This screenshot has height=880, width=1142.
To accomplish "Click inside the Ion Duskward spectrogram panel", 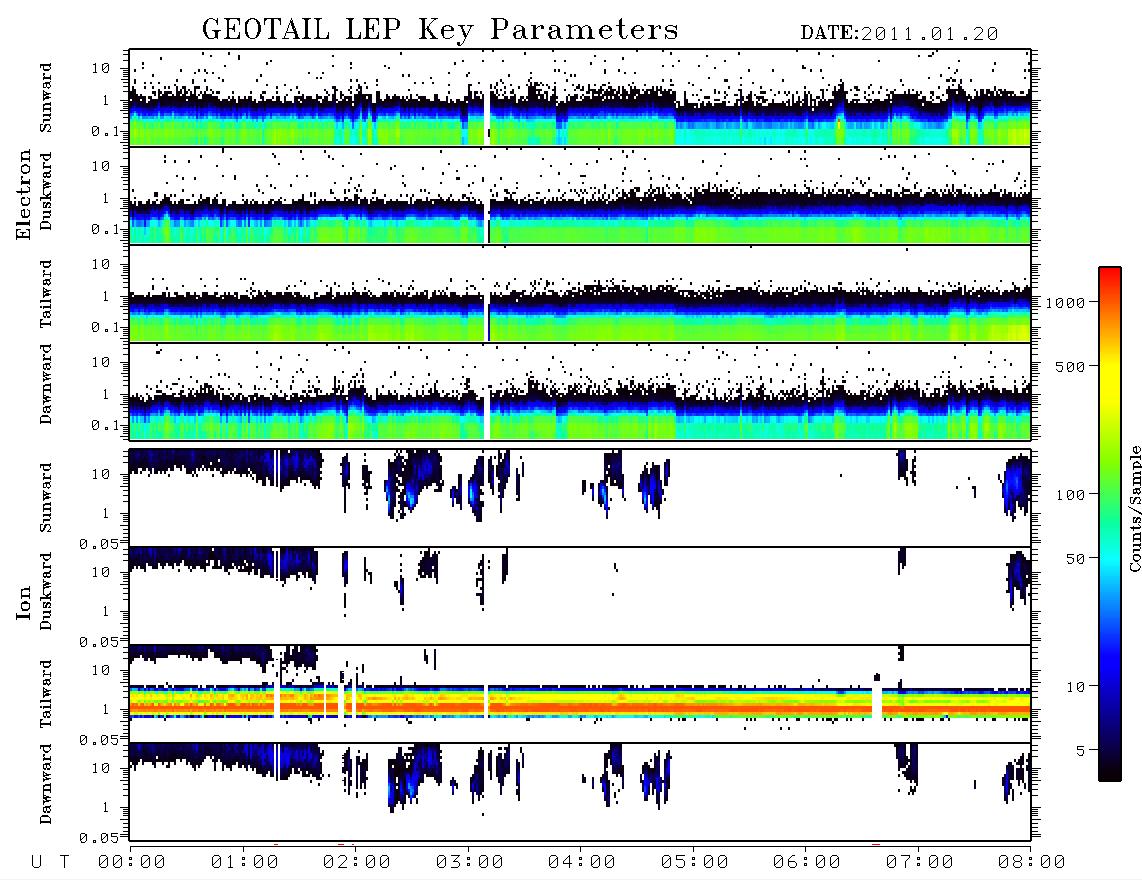I will [580, 595].
